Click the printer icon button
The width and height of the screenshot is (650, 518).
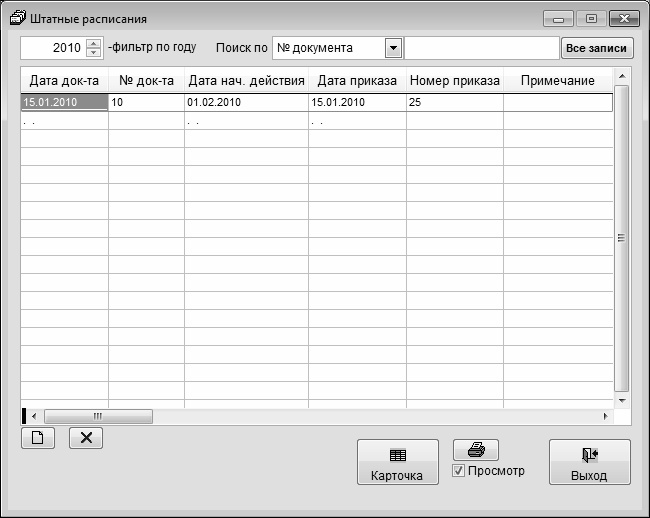pos(476,450)
